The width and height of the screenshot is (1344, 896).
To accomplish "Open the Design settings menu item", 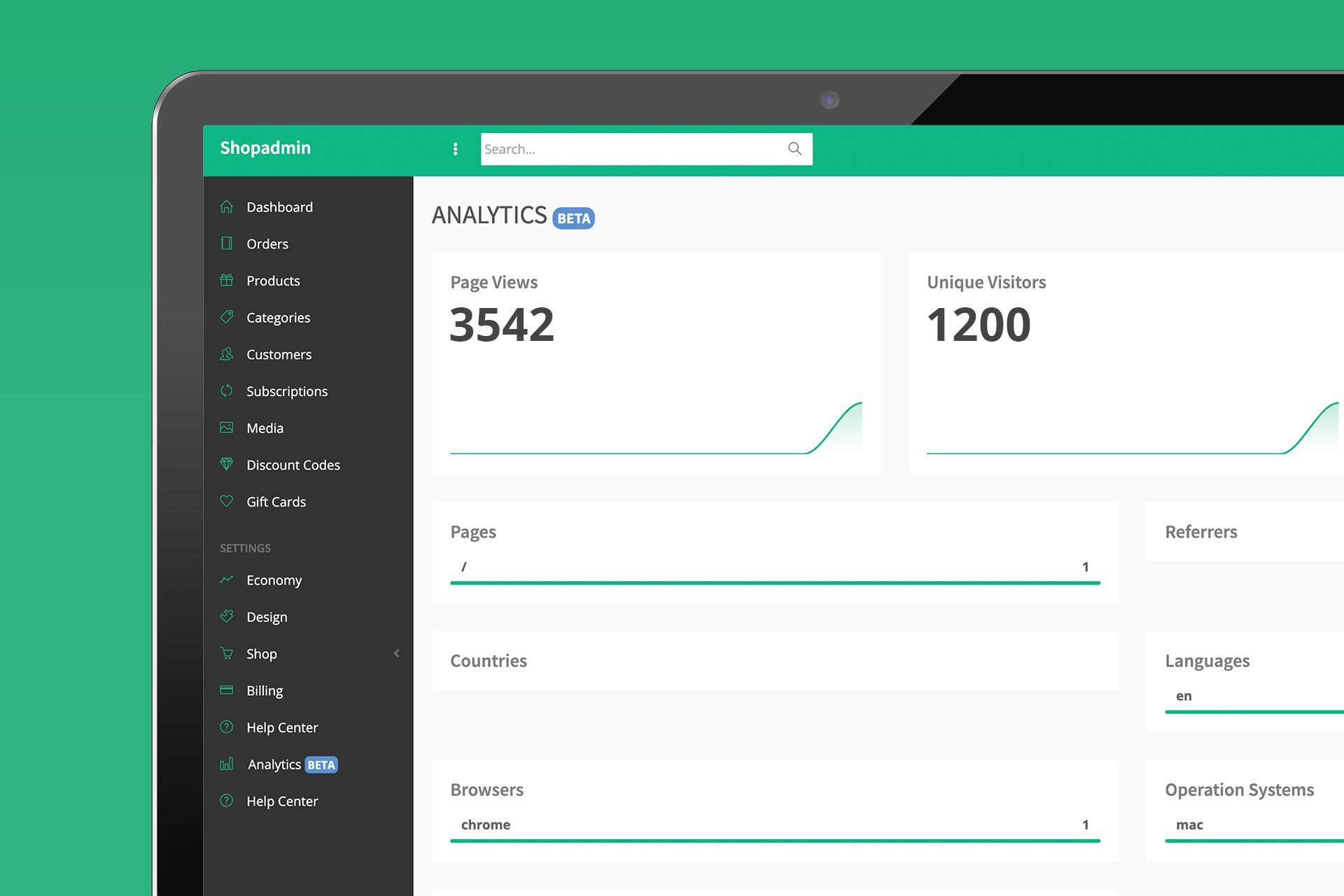I will (x=267, y=617).
